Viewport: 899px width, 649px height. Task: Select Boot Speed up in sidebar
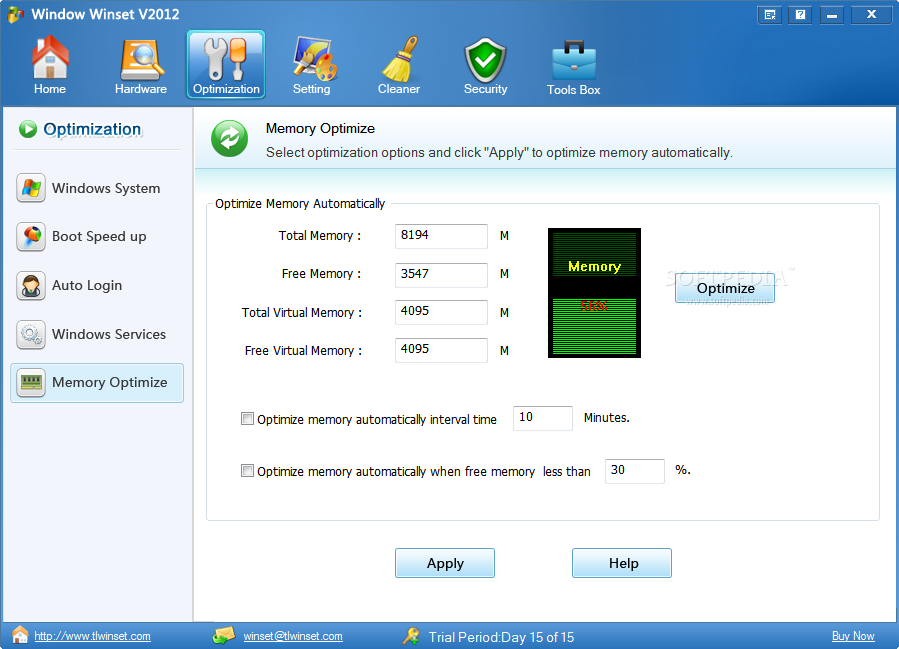pyautogui.click(x=97, y=237)
